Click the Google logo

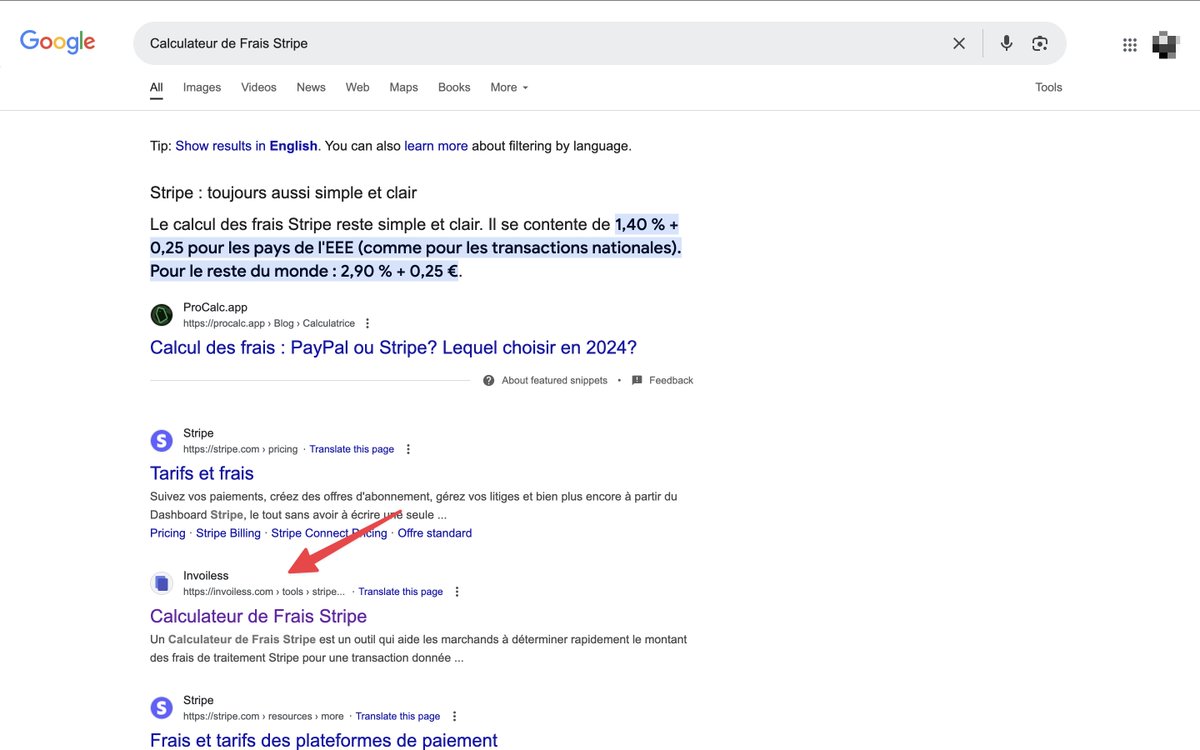(58, 42)
